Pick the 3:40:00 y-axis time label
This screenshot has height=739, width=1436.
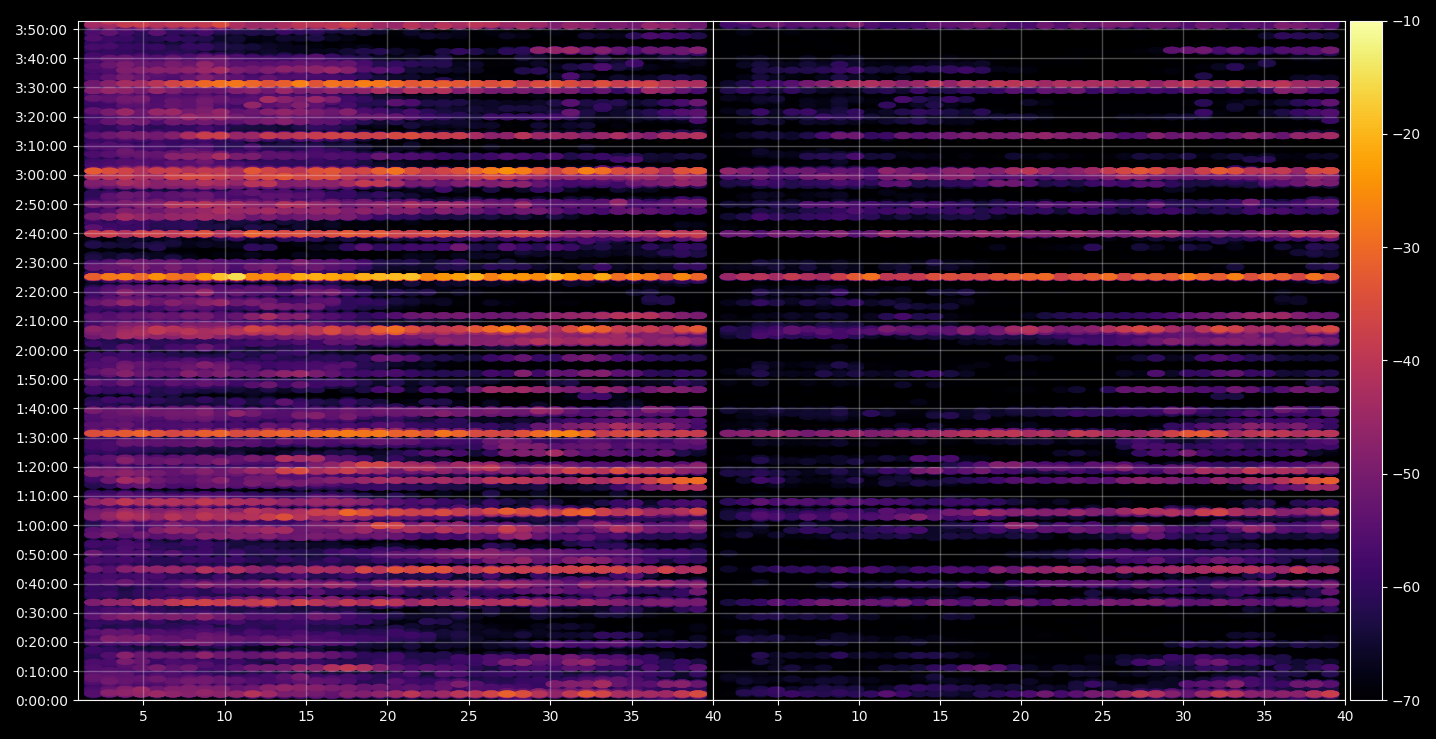[42, 59]
